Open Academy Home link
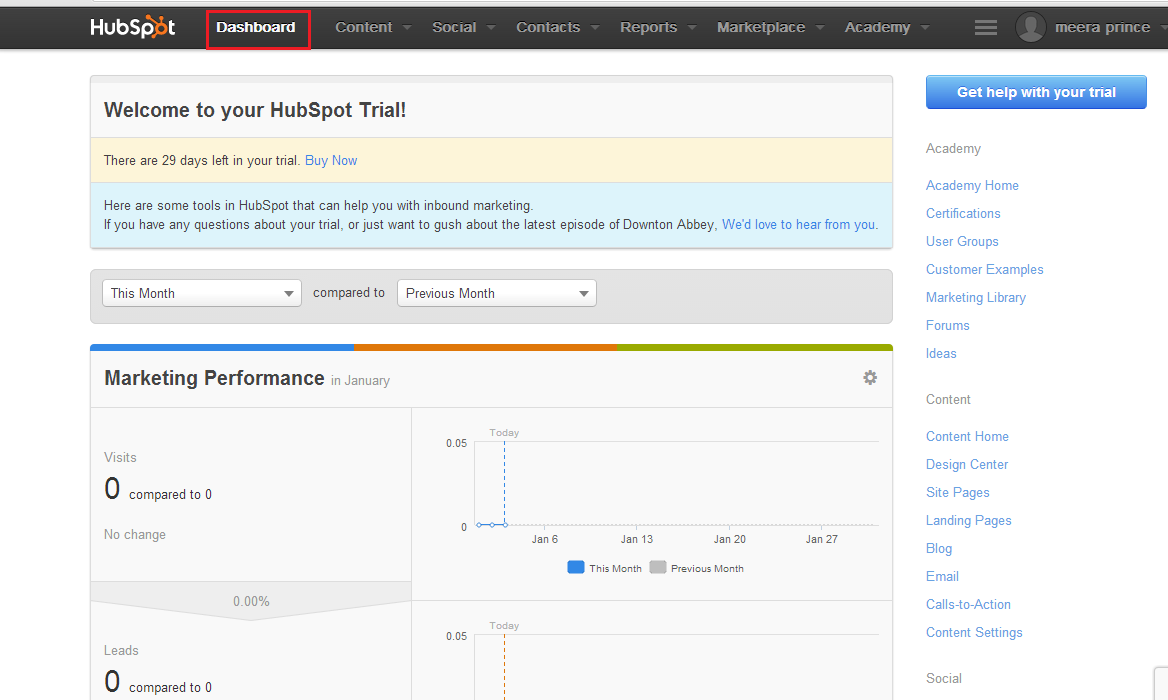Viewport: 1168px width, 700px height. tap(972, 185)
